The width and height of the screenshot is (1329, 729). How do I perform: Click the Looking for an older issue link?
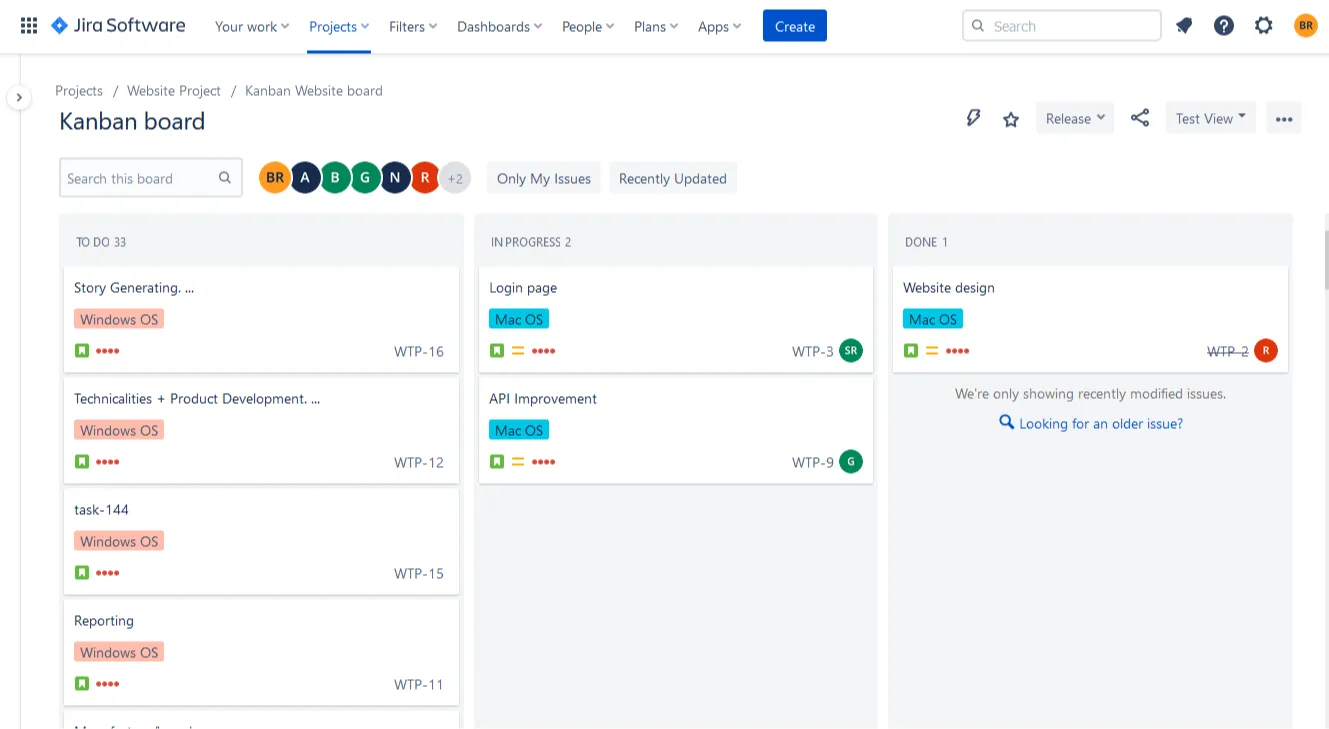click(x=1099, y=423)
